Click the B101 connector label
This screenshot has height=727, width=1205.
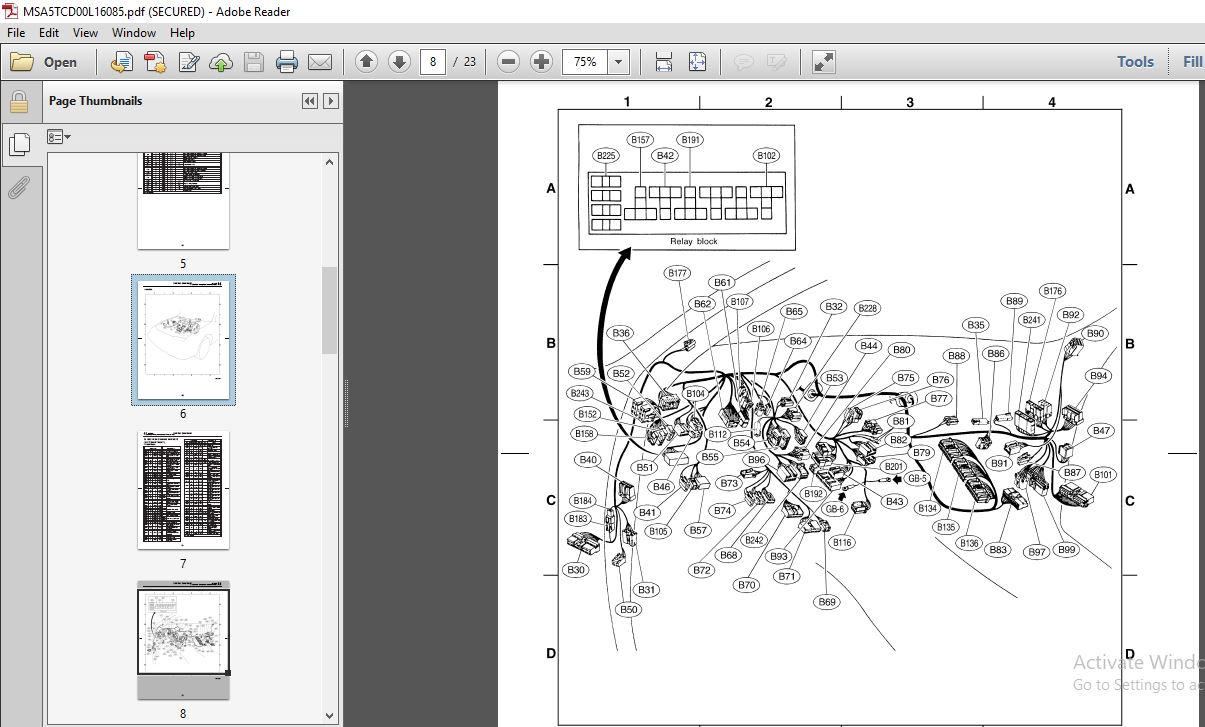[x=1103, y=474]
